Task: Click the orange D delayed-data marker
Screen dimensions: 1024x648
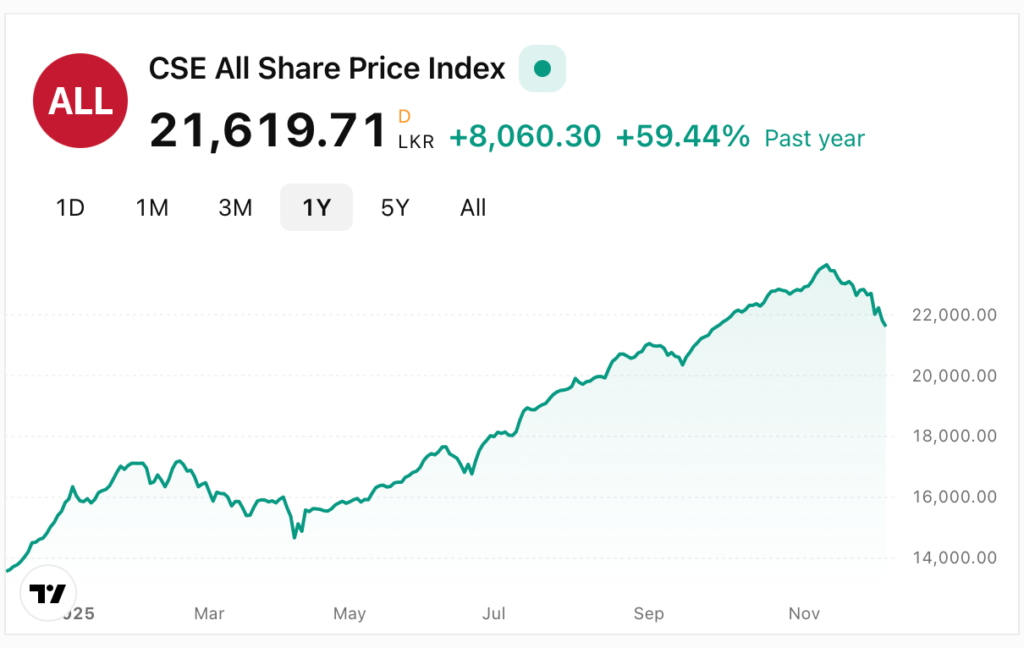Action: [404, 116]
